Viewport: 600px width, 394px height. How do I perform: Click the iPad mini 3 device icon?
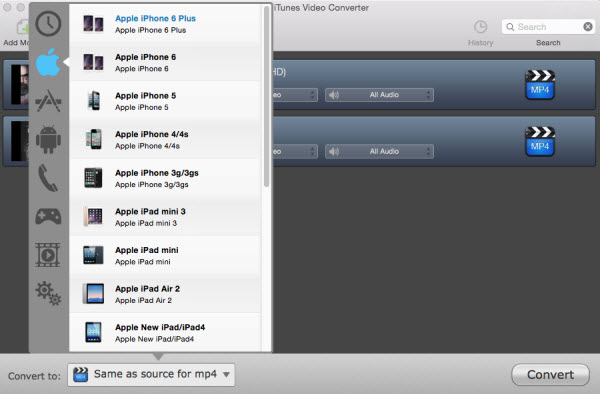tap(93, 217)
